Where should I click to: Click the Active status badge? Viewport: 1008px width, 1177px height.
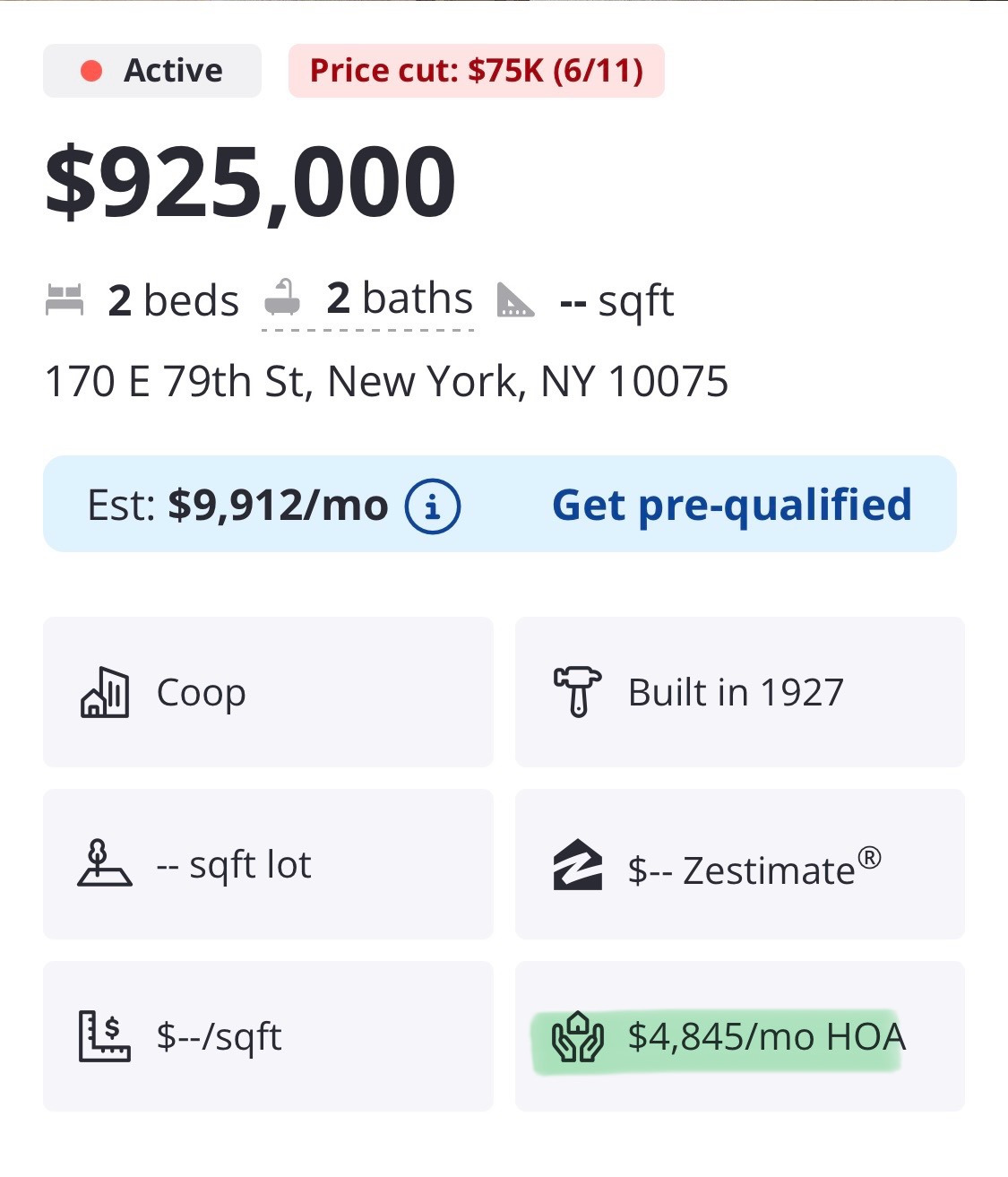click(x=152, y=71)
